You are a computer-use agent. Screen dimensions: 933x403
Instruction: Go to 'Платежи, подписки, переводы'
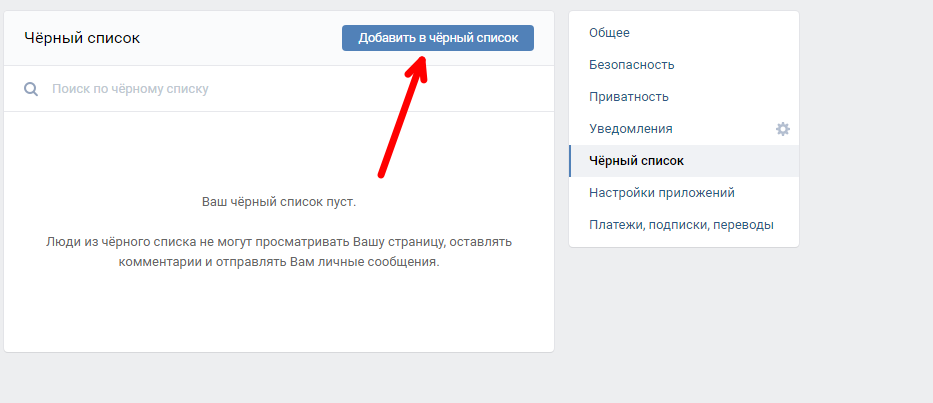point(684,225)
